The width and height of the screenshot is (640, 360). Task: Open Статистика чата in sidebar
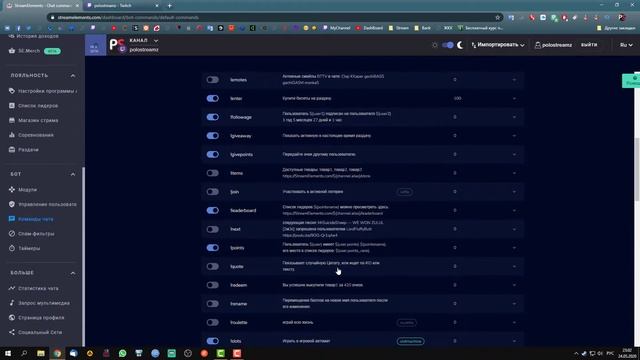(x=38, y=288)
